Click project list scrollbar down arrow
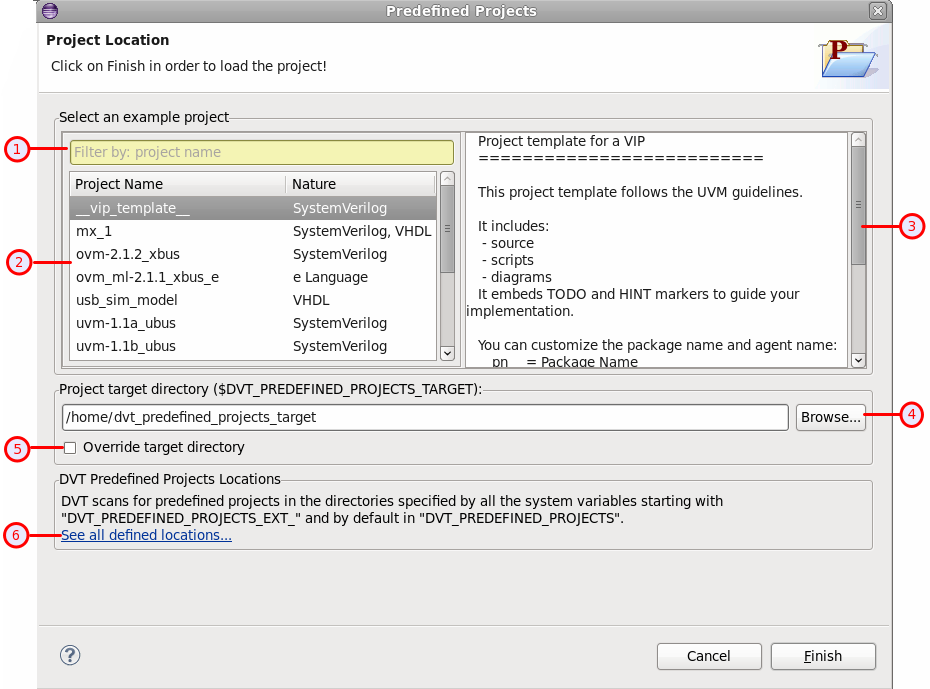Viewport: 930px width, 689px height. click(447, 353)
